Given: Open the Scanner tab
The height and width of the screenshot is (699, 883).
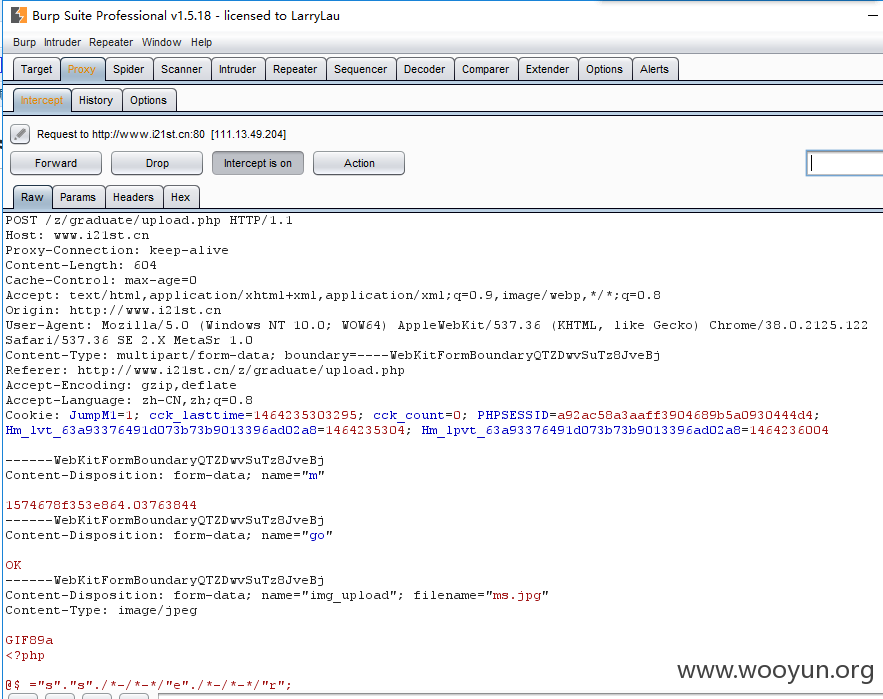Looking at the screenshot, I should coord(181,69).
